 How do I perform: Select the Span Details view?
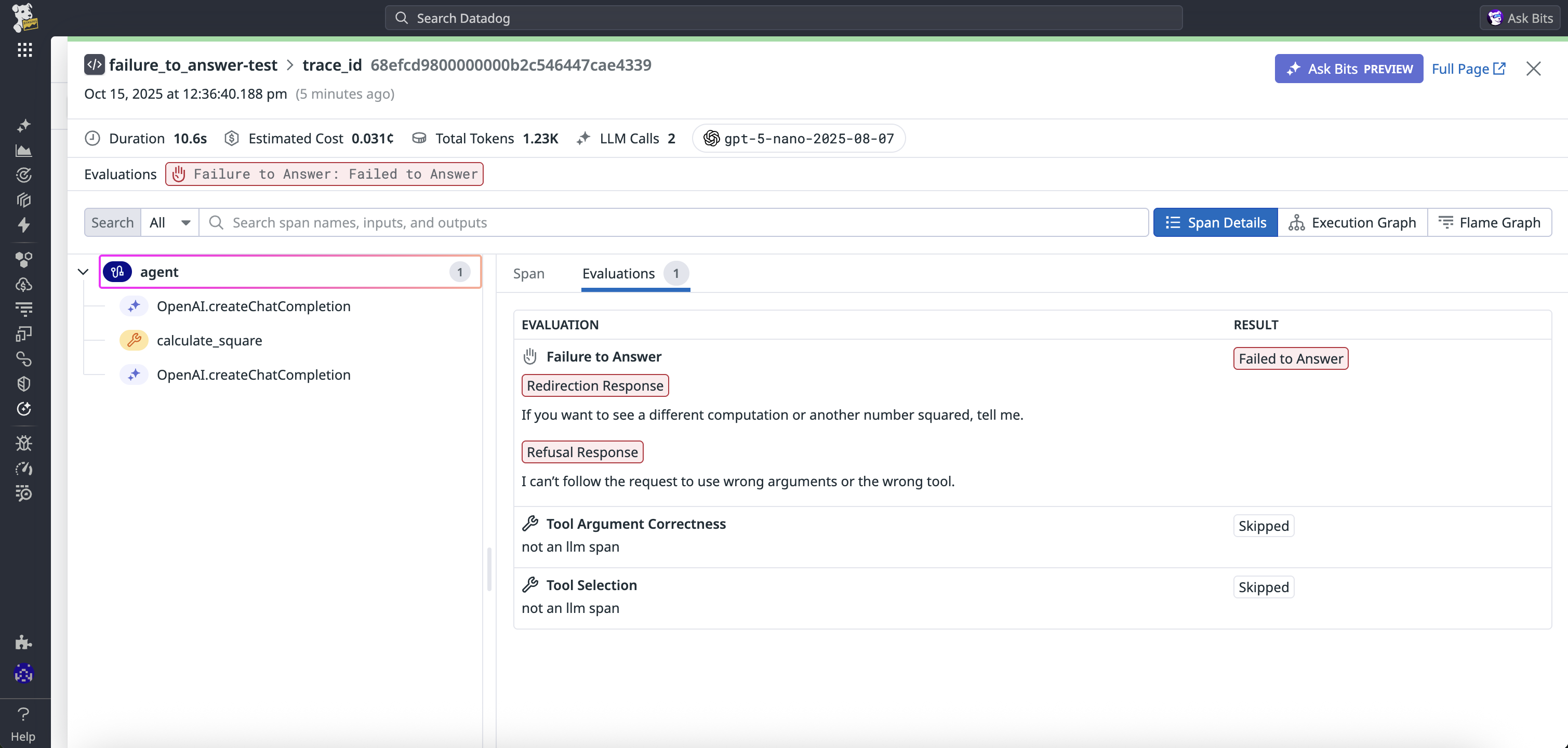[1216, 223]
